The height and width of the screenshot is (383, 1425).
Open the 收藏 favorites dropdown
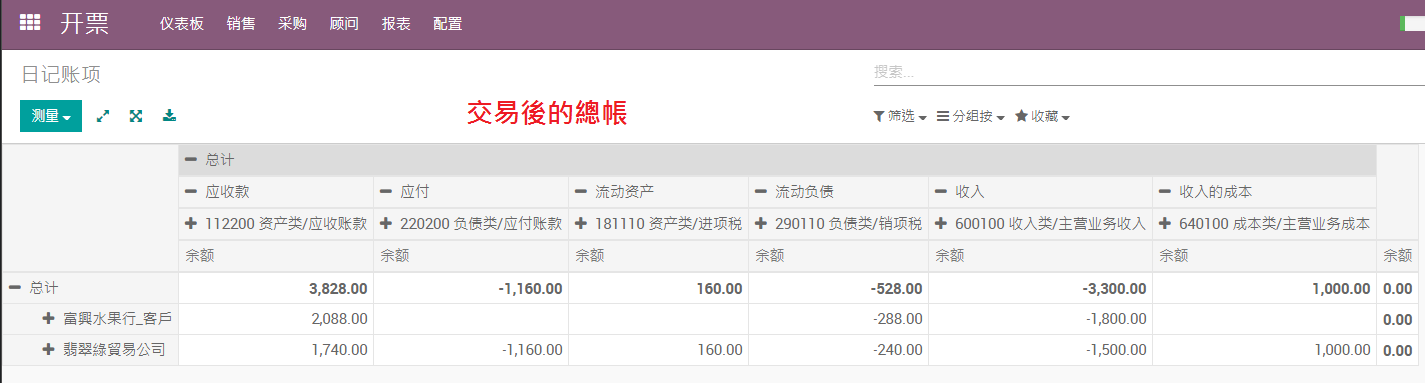(1043, 116)
